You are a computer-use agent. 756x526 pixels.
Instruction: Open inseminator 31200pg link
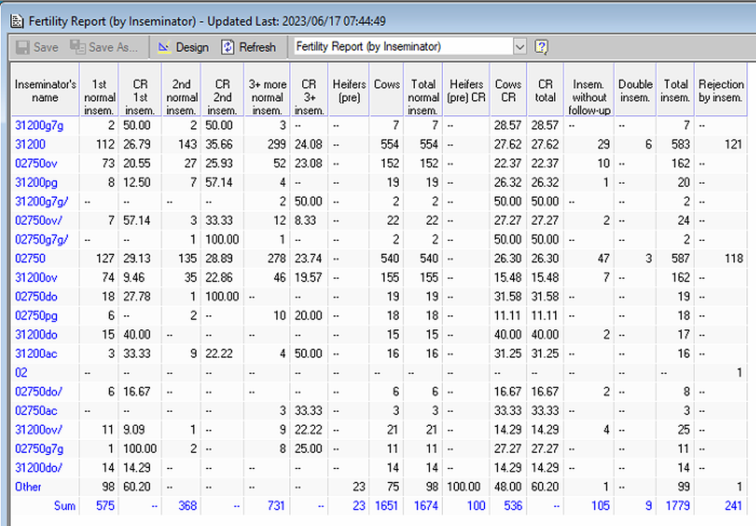pyautogui.click(x=36, y=183)
